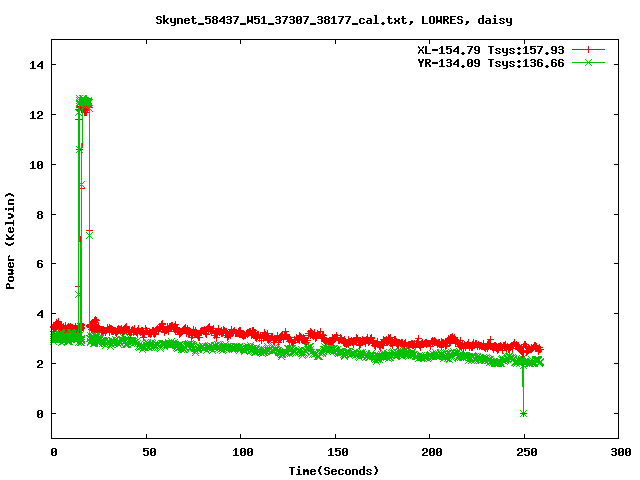Select the YR-134.09 Tsys:136.66 legend entry

tap(491, 63)
